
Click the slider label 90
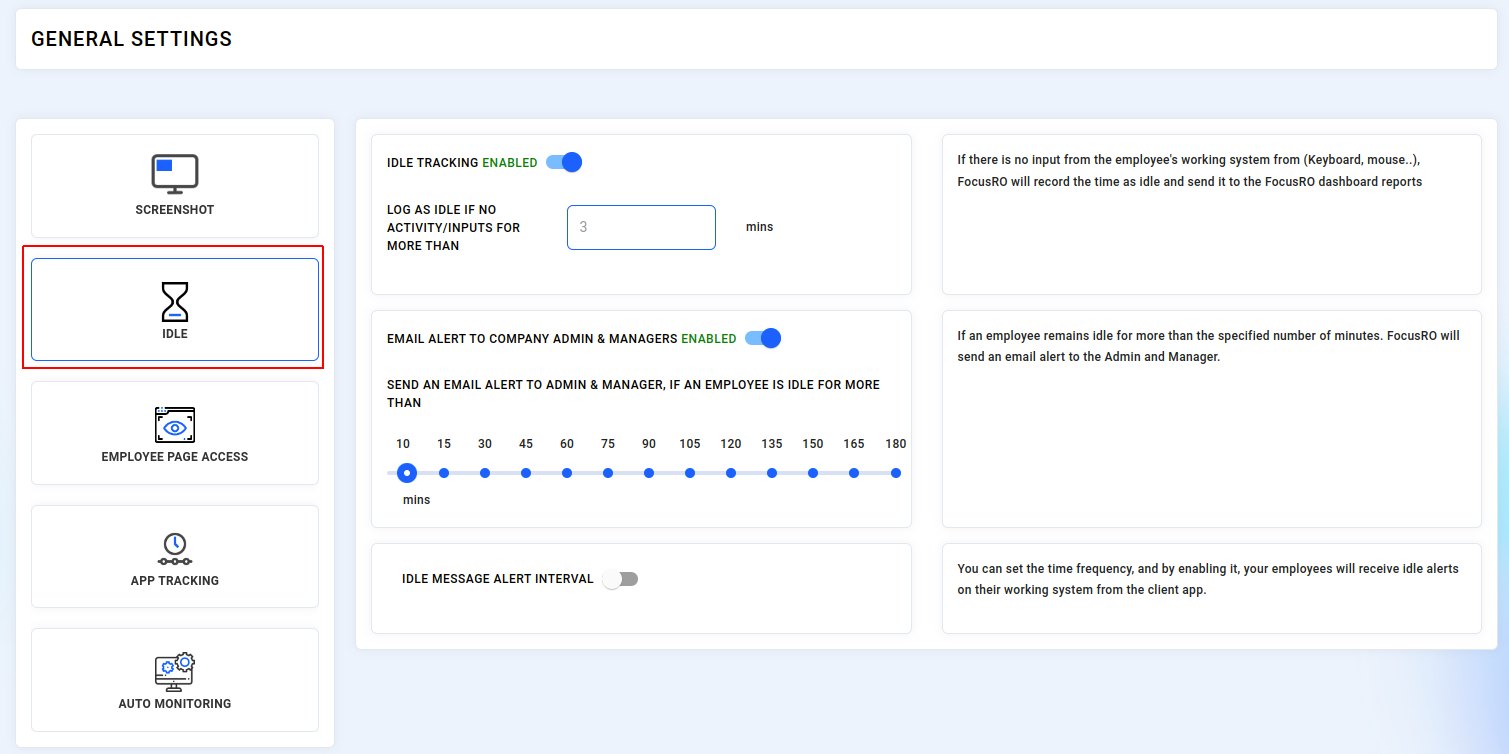pos(649,444)
